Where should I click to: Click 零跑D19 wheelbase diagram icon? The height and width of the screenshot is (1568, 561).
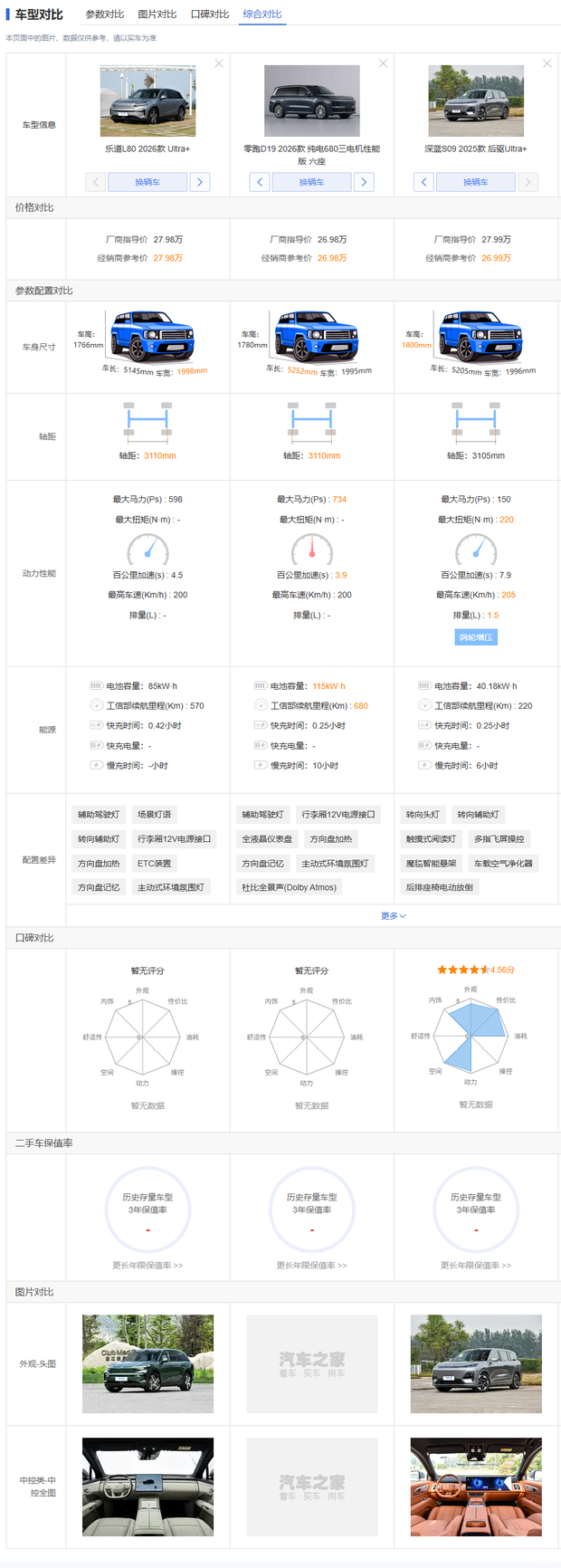pos(311,421)
